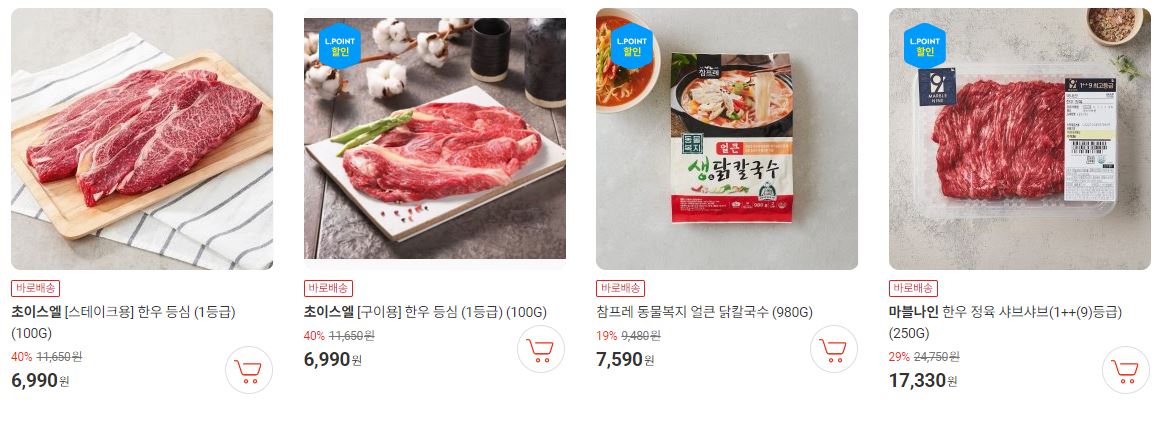
Task: Click 바로배송 tag under 닭칼국수
Action: point(620,288)
